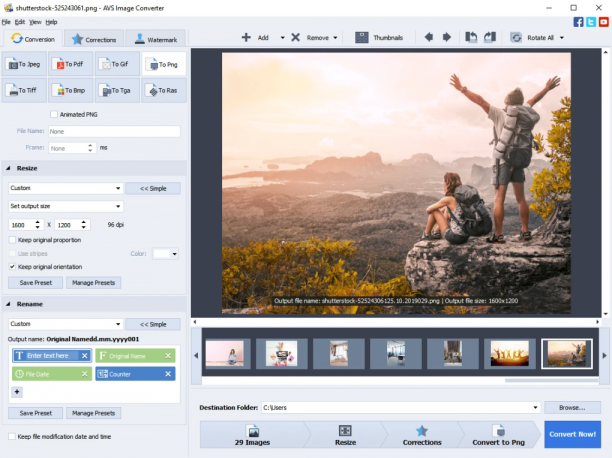Click the Rename Simple mode button
This screenshot has height=458, width=612.
153,324
